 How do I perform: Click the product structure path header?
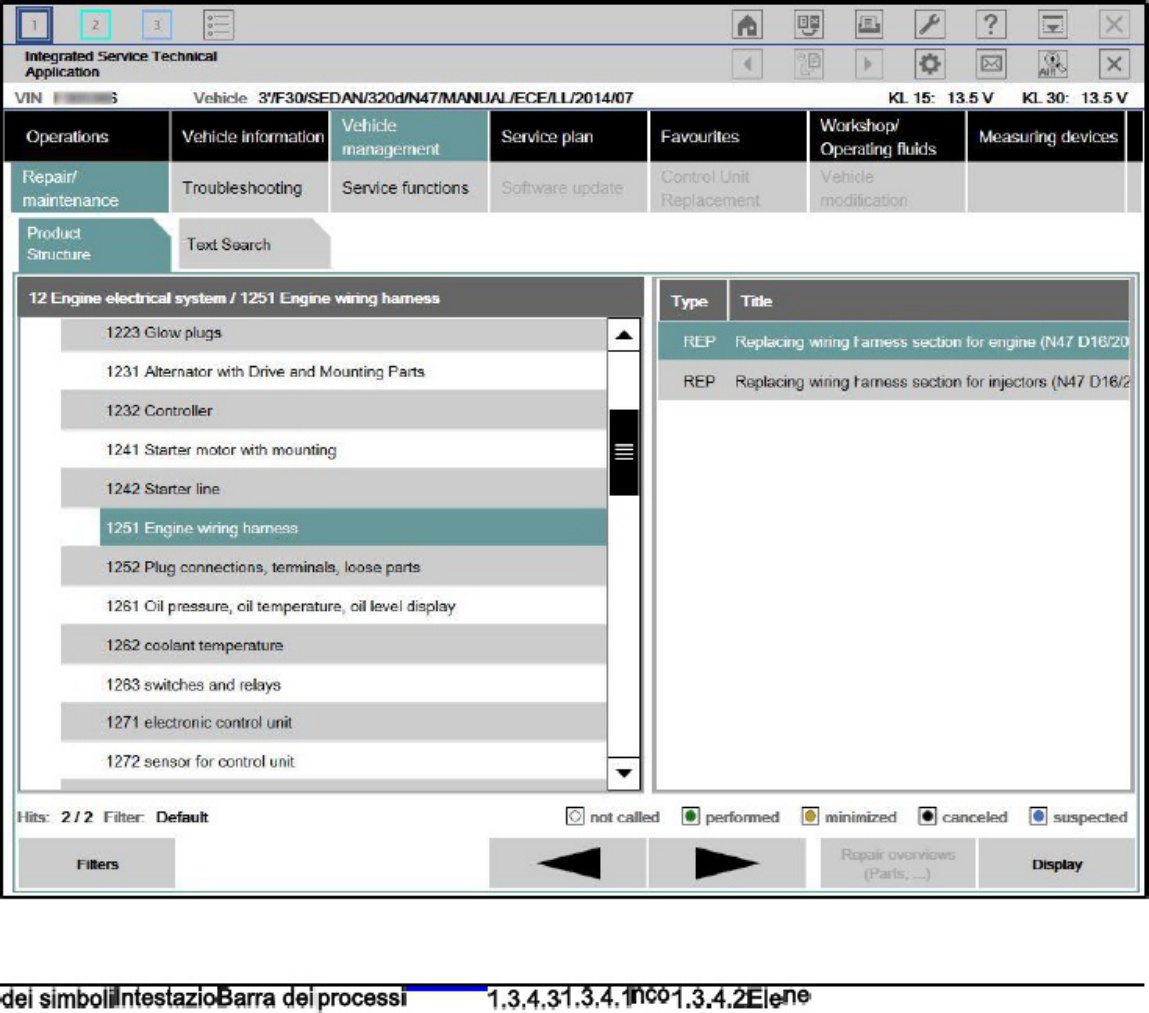coord(330,298)
